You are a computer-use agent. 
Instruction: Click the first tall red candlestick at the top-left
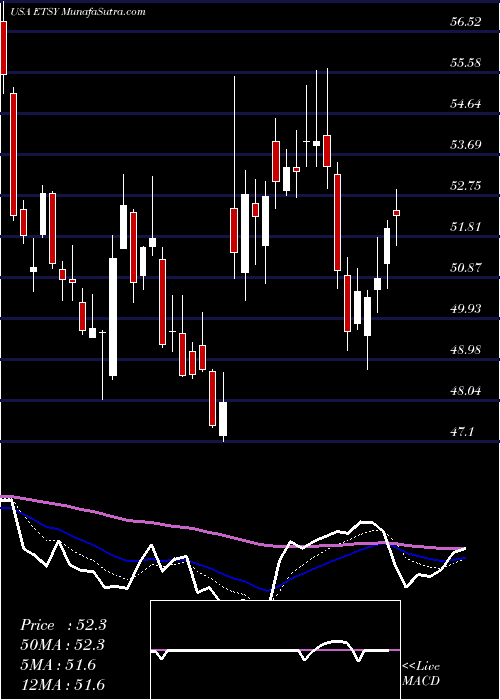tap(4, 48)
